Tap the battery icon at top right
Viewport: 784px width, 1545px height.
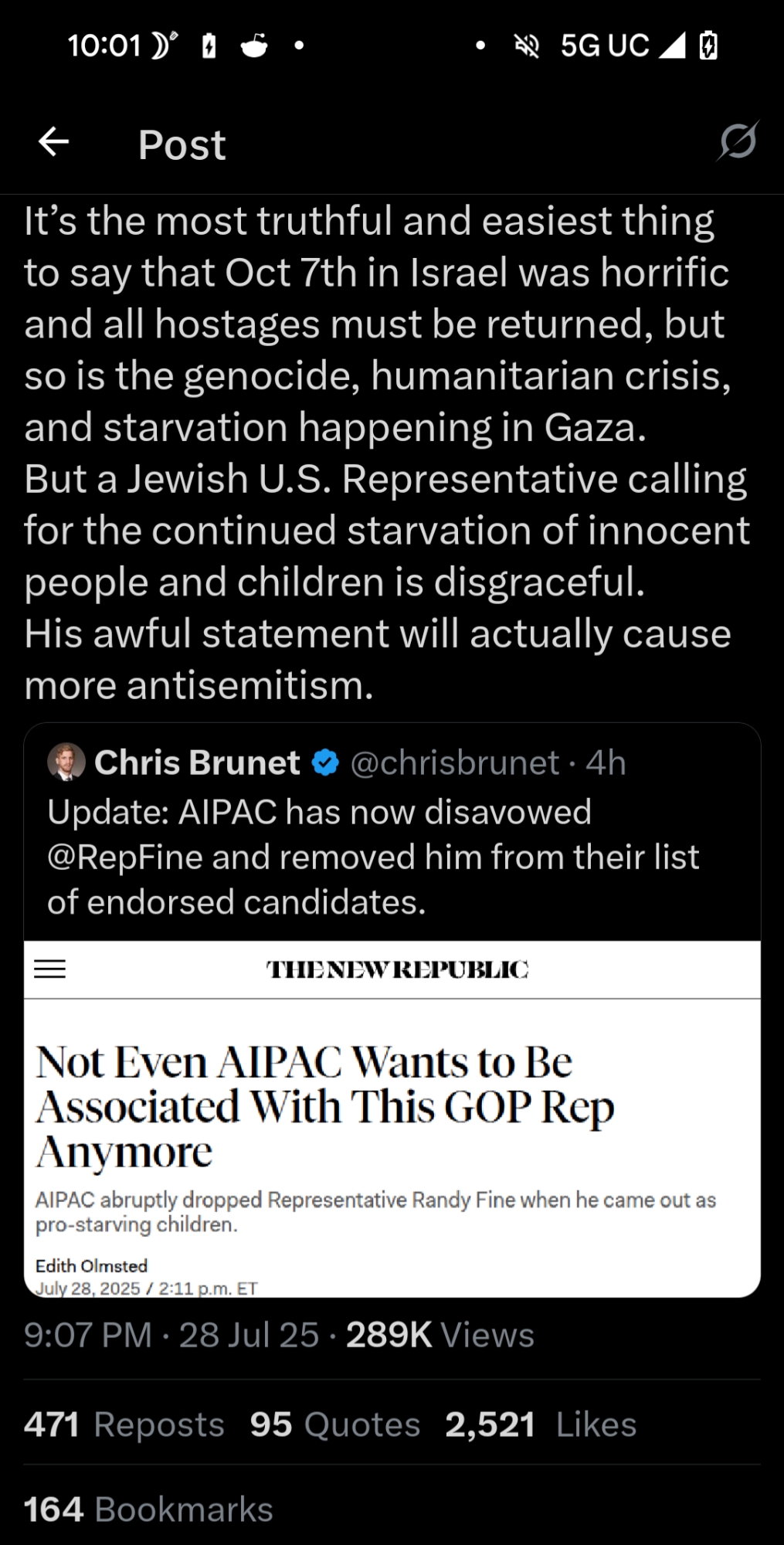[x=708, y=46]
